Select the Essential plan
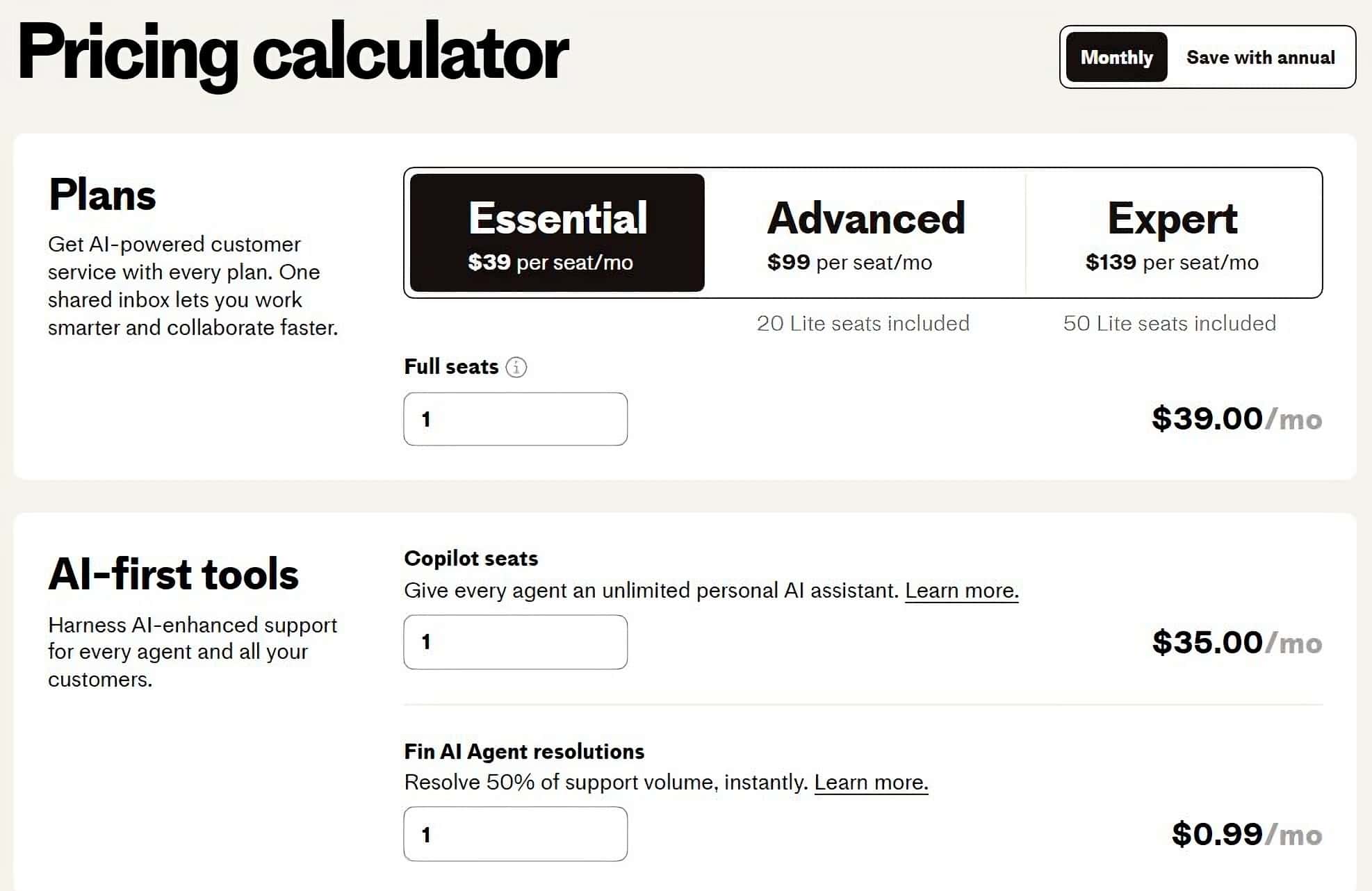 click(557, 233)
